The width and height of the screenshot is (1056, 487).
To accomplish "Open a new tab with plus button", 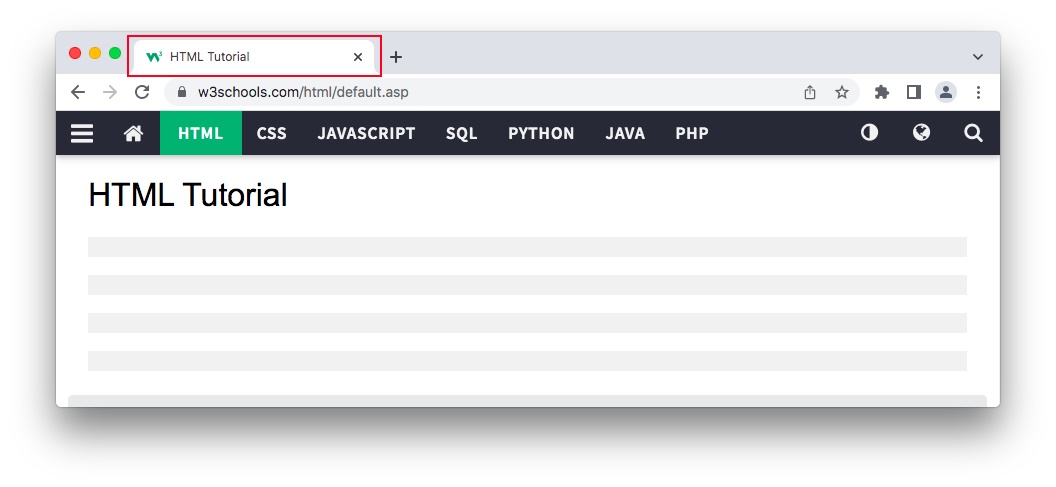I will click(x=396, y=57).
